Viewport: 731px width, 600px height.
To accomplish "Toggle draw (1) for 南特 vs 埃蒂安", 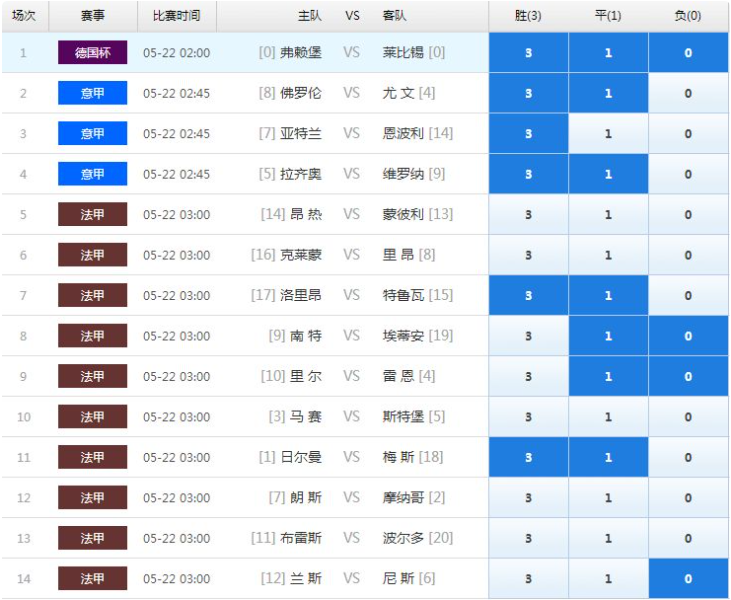I will click(x=608, y=336).
